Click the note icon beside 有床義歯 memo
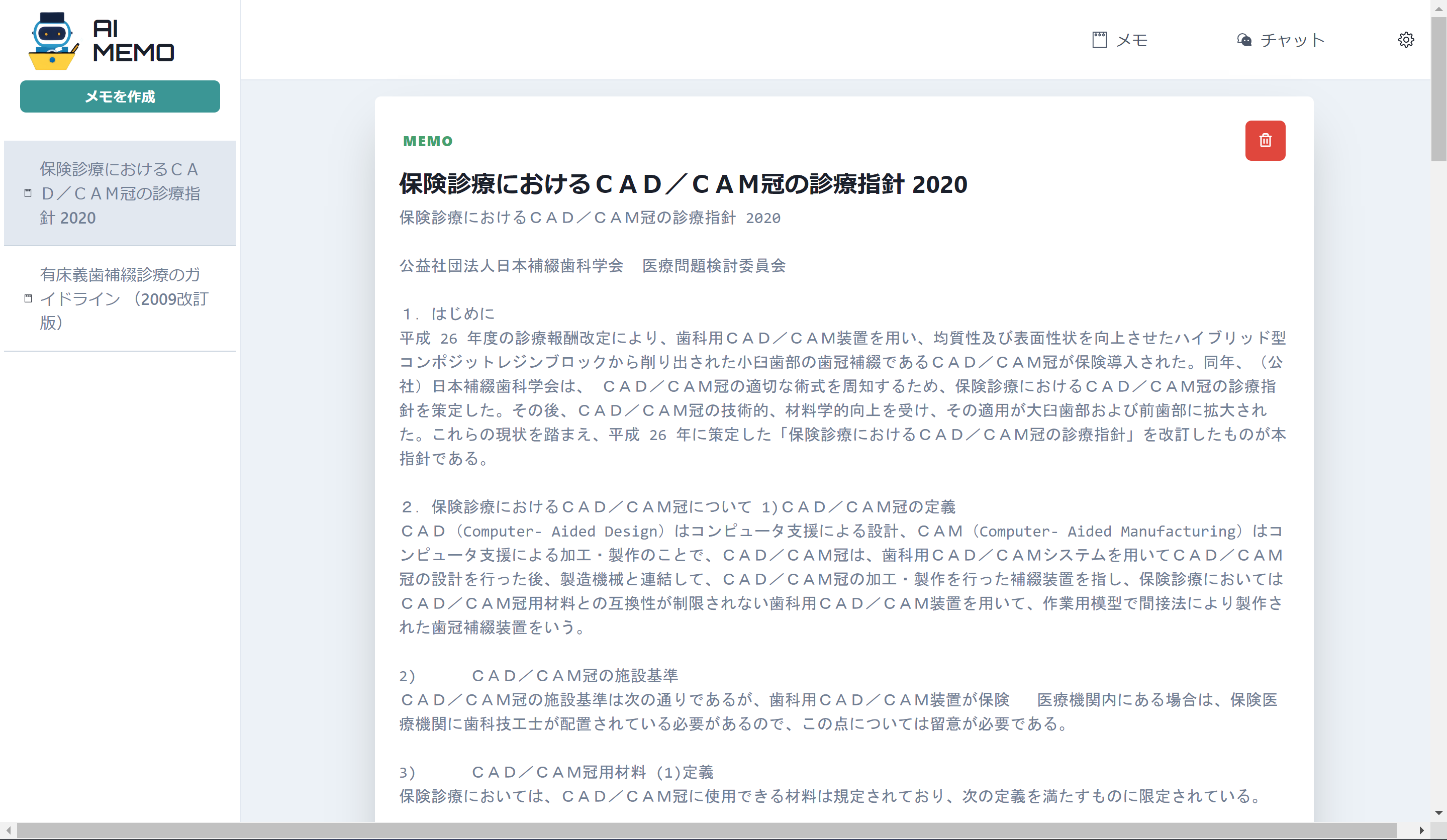Screen dimensions: 1447x840 pos(28,298)
